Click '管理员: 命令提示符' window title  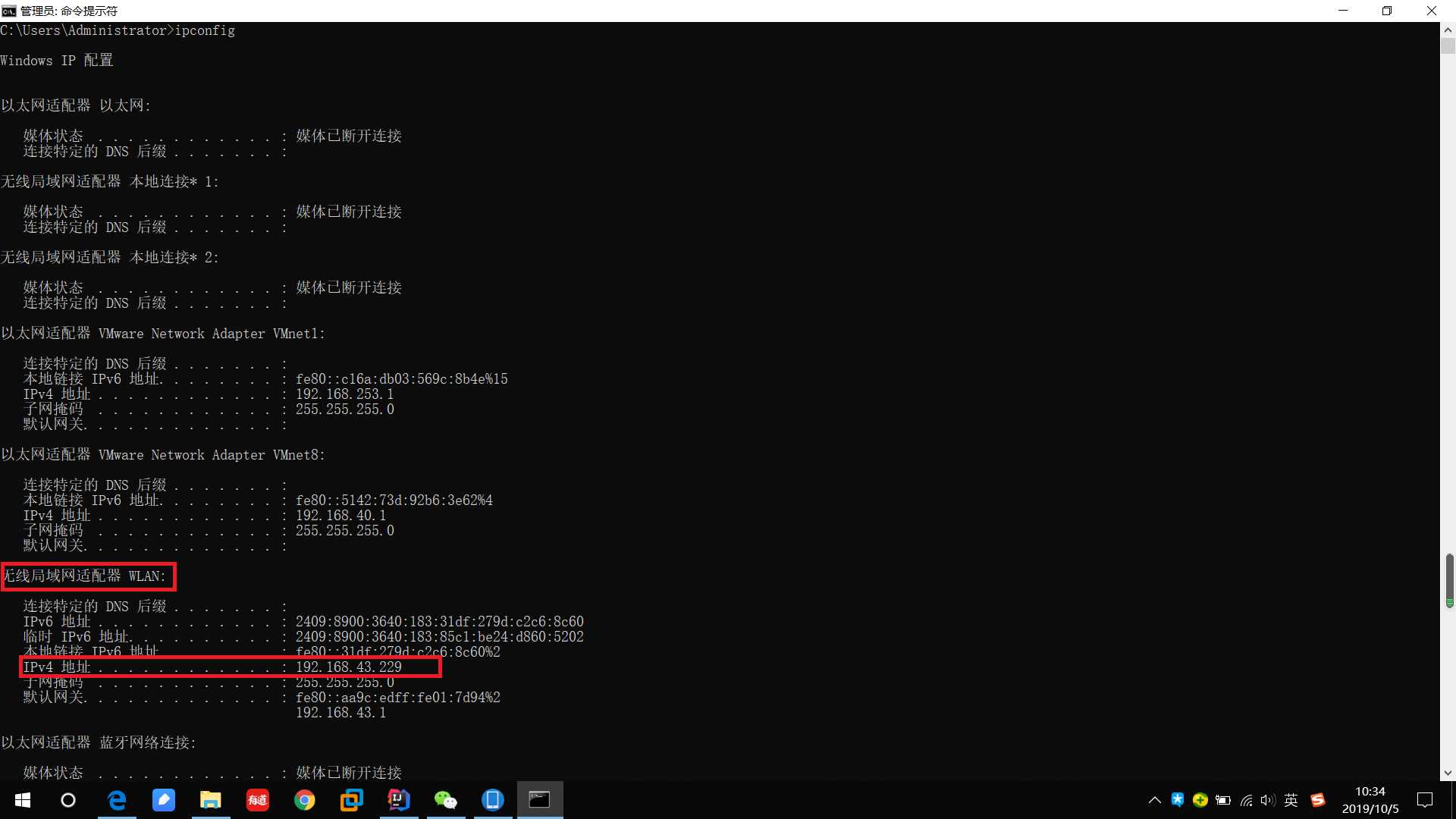click(x=69, y=11)
